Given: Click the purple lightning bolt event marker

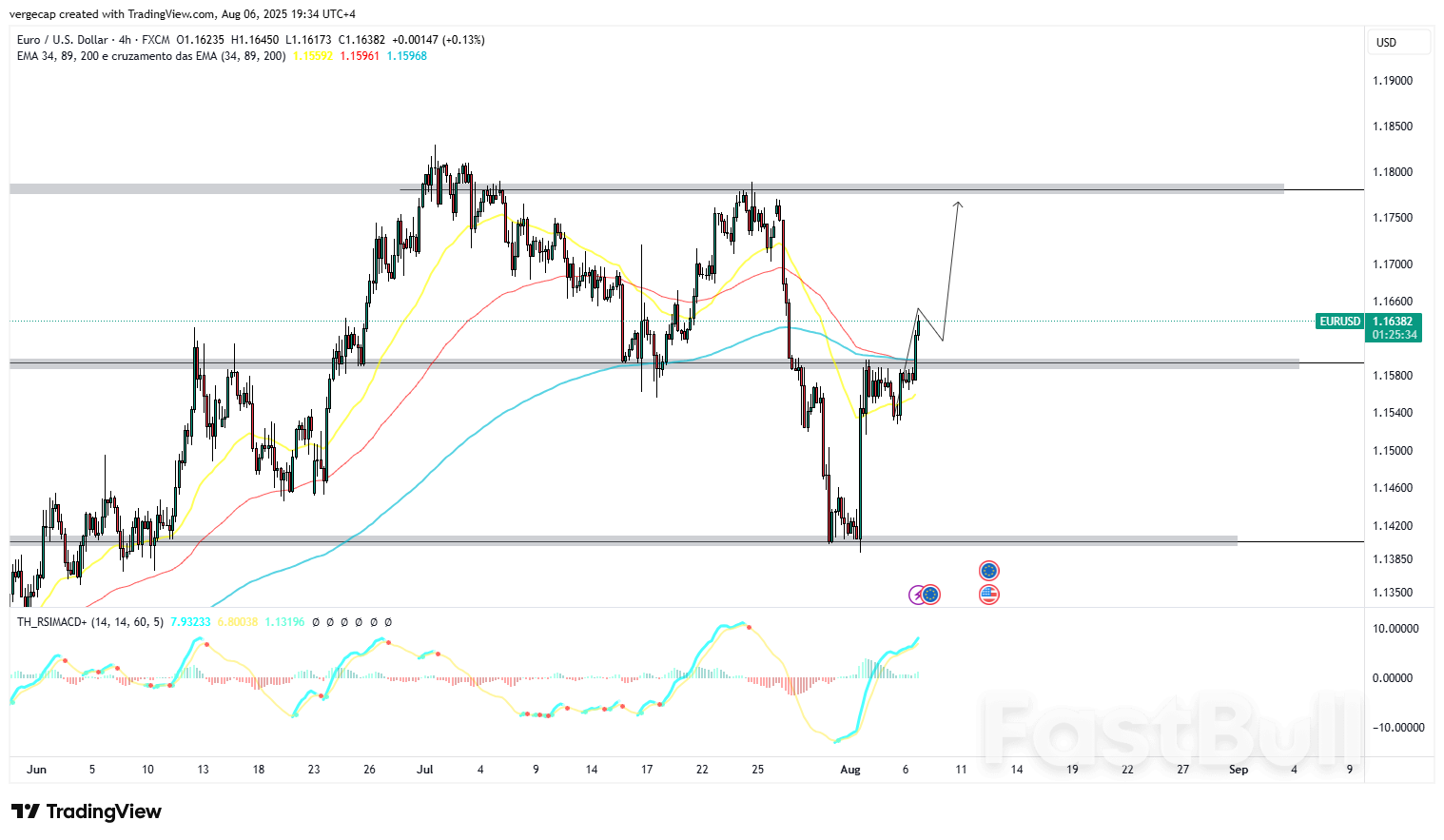Looking at the screenshot, I should point(916,594).
